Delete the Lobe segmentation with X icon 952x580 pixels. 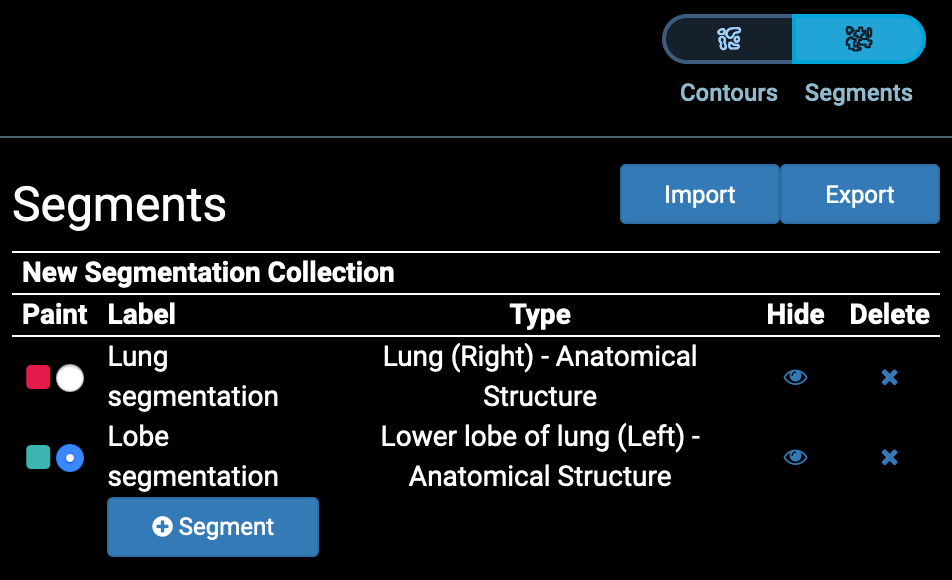click(889, 457)
